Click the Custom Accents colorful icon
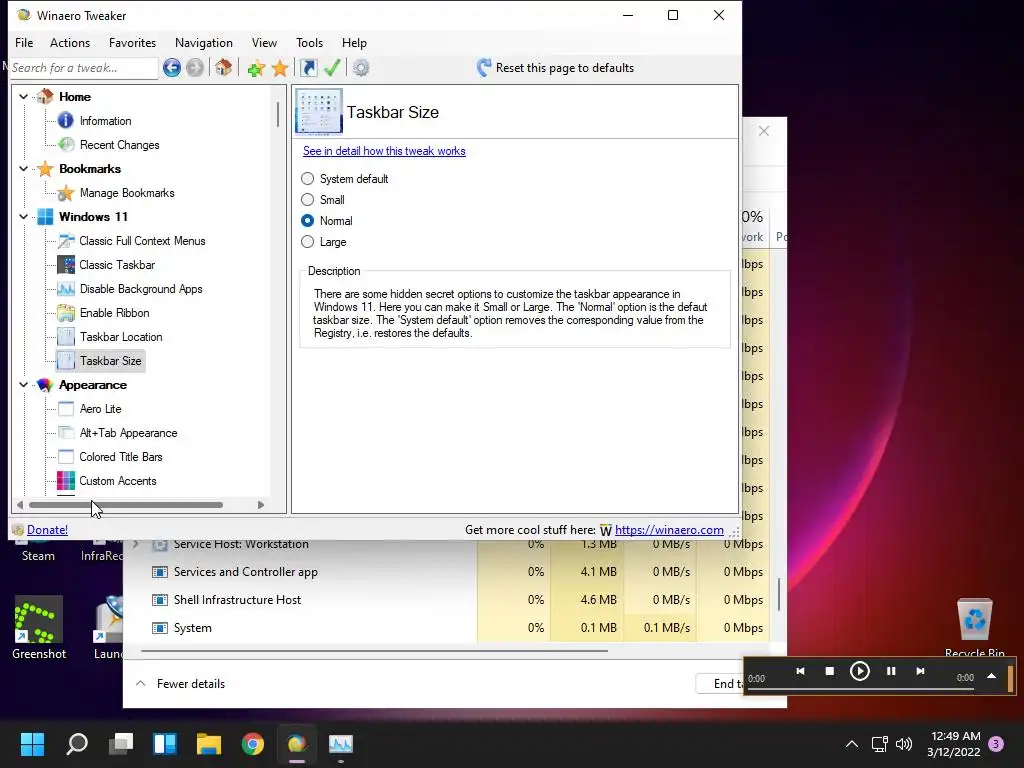Image resolution: width=1024 pixels, height=768 pixels. click(66, 481)
